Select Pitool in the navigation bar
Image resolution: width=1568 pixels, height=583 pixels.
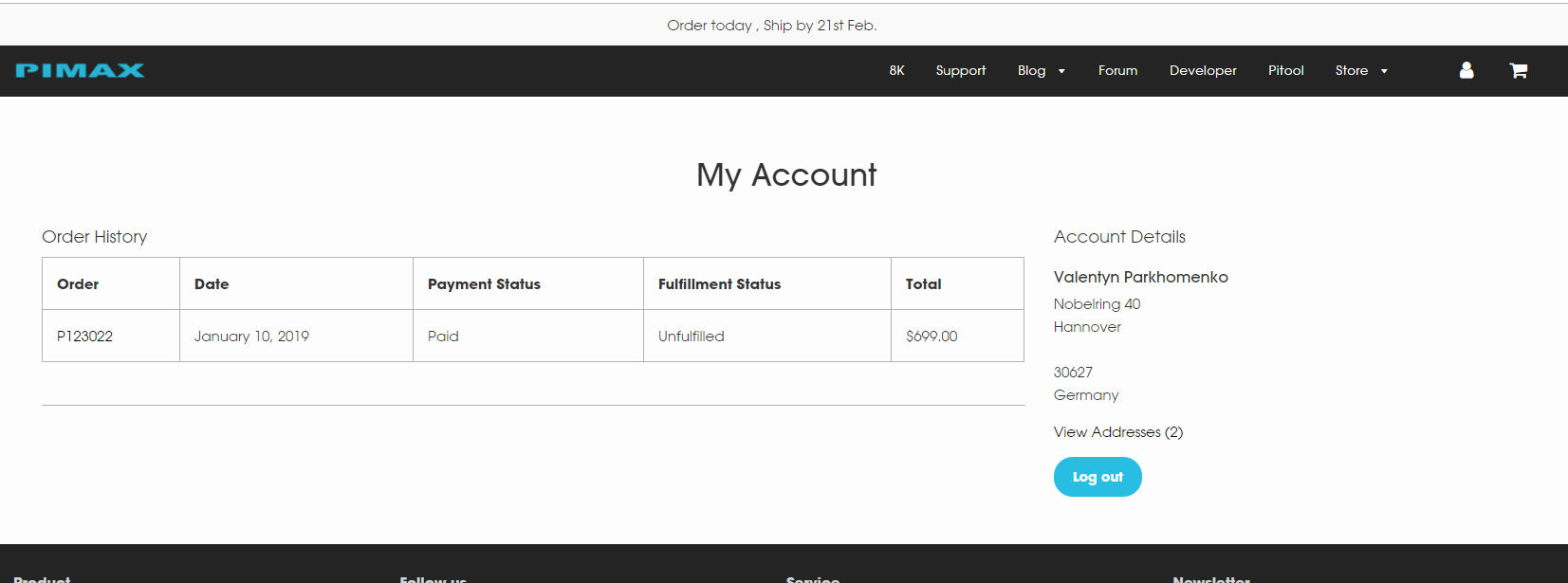point(1285,70)
